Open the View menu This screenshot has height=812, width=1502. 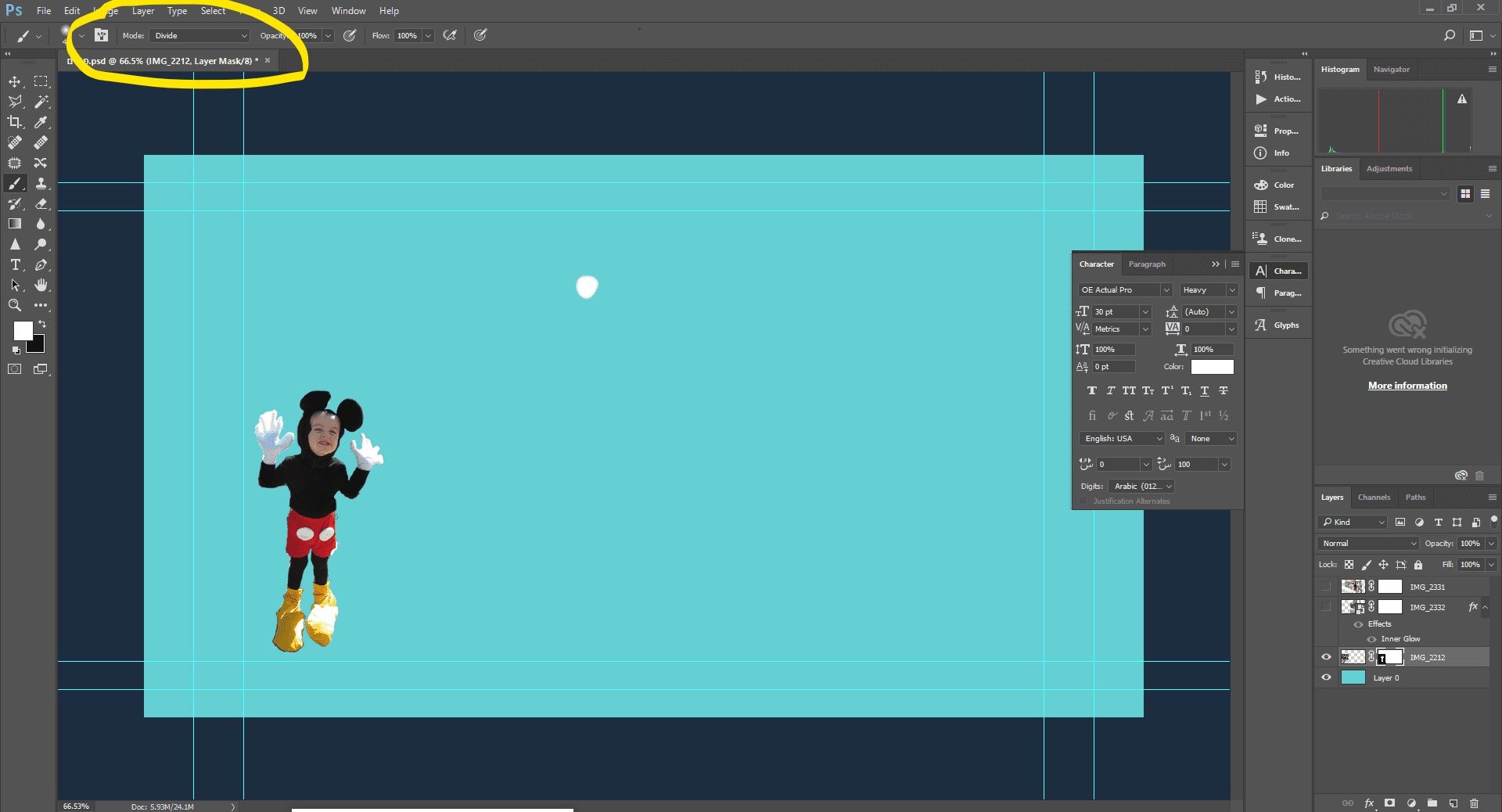point(307,11)
